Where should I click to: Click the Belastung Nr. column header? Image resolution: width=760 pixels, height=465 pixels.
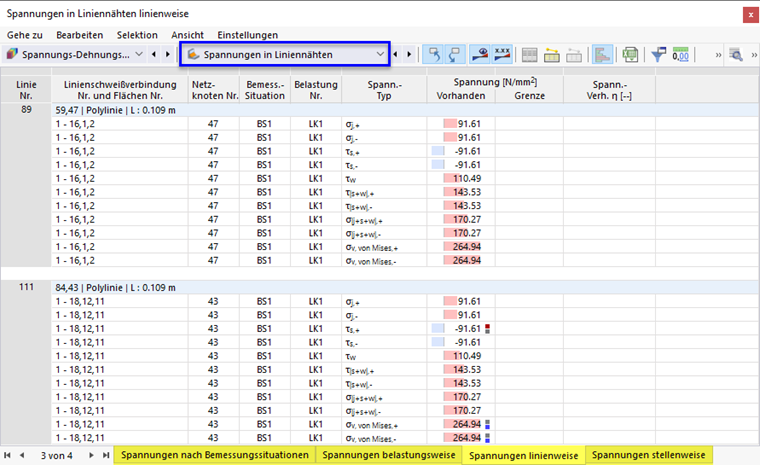click(316, 90)
